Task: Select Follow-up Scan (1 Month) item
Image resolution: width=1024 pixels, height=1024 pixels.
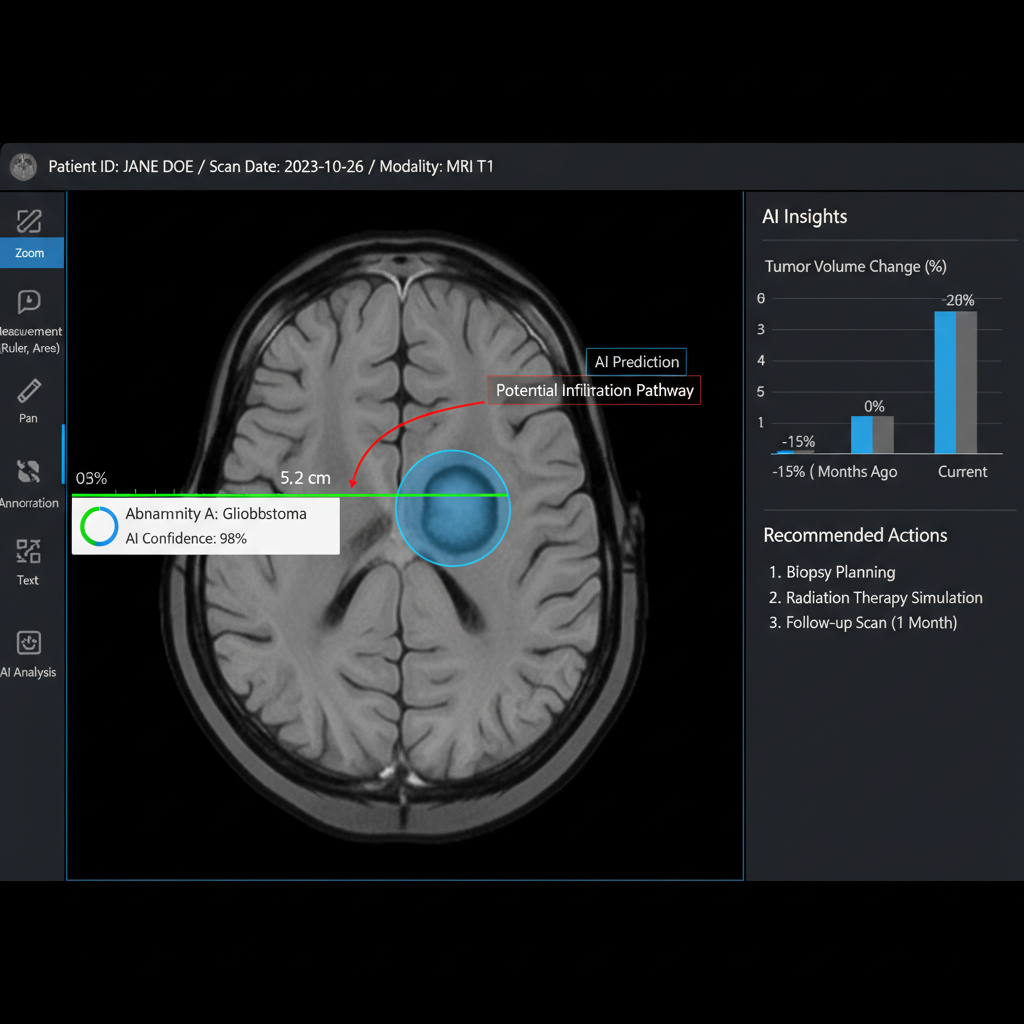Action: click(863, 622)
